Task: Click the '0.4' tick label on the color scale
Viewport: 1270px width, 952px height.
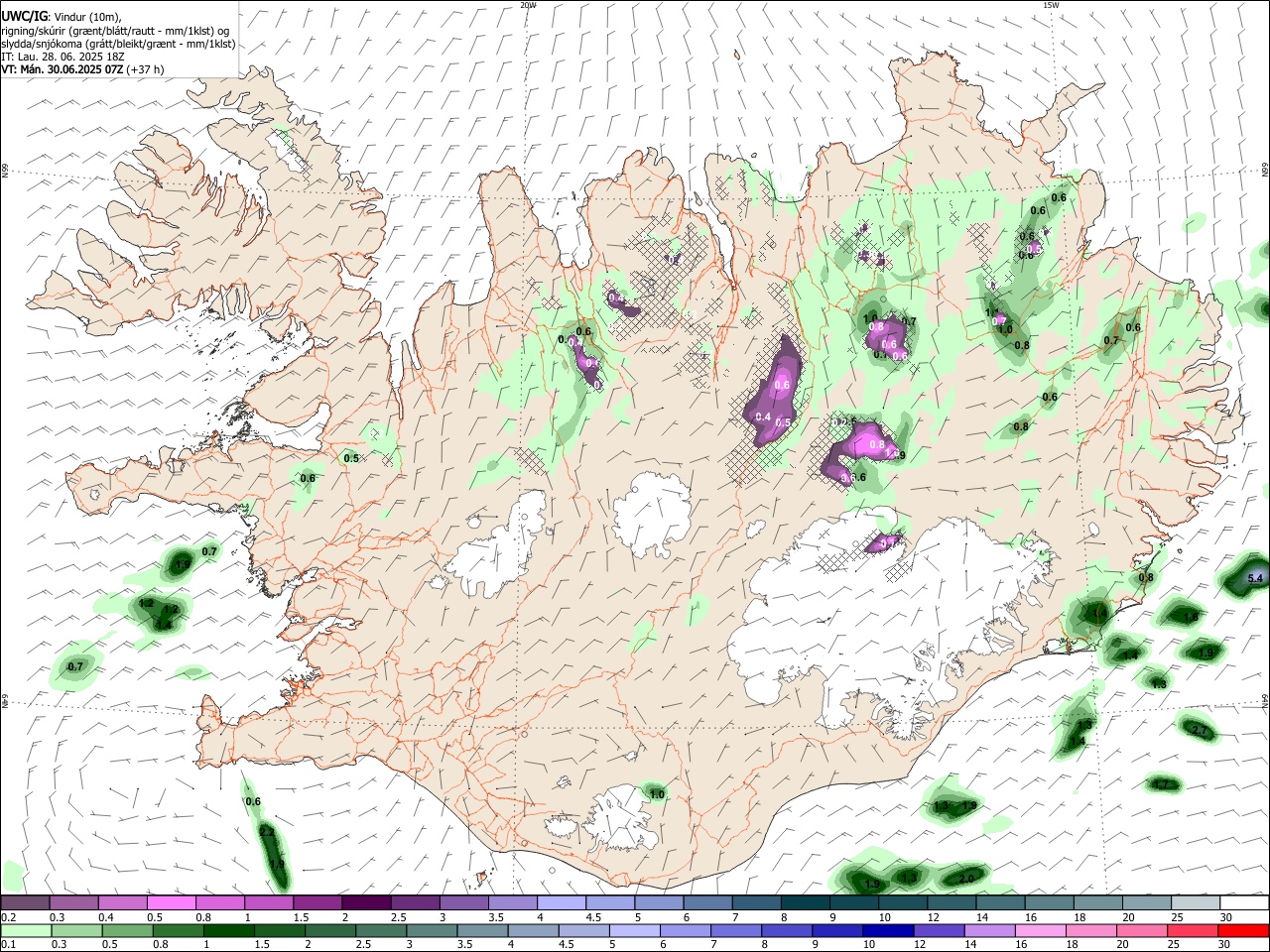Action: (107, 917)
